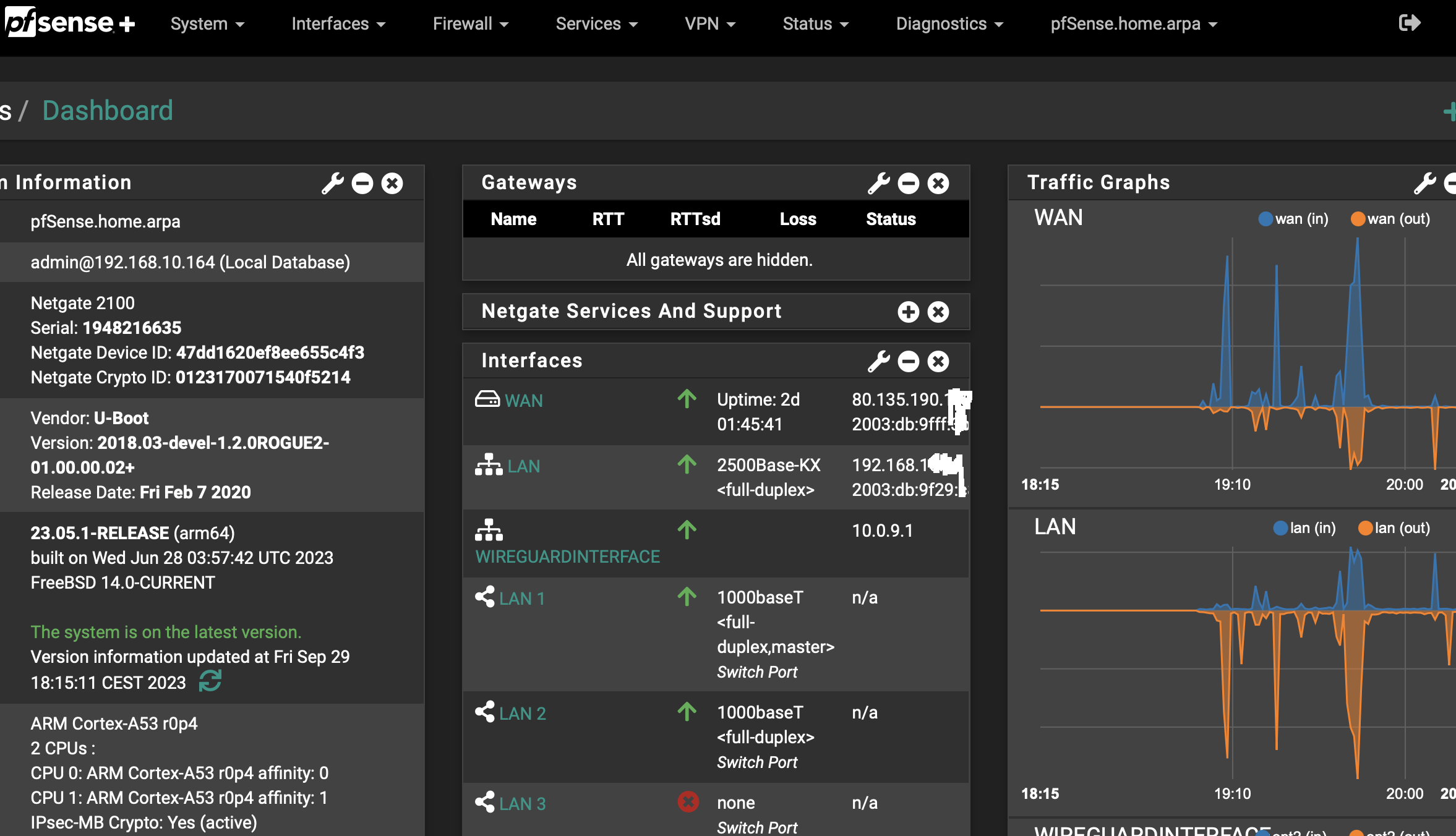Open the Diagnostics dropdown menu
Screen dimensions: 1456x836
(950, 23)
